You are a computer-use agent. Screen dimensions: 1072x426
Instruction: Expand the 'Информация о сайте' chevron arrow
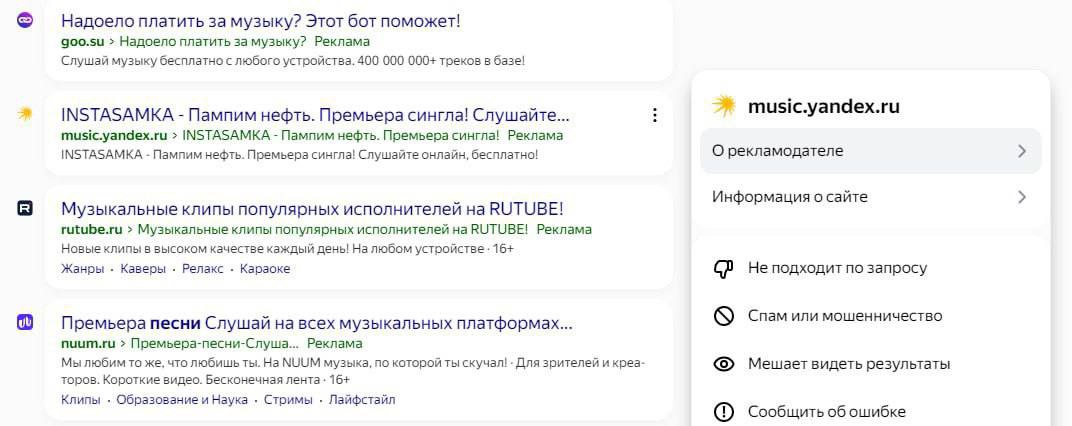point(1021,197)
